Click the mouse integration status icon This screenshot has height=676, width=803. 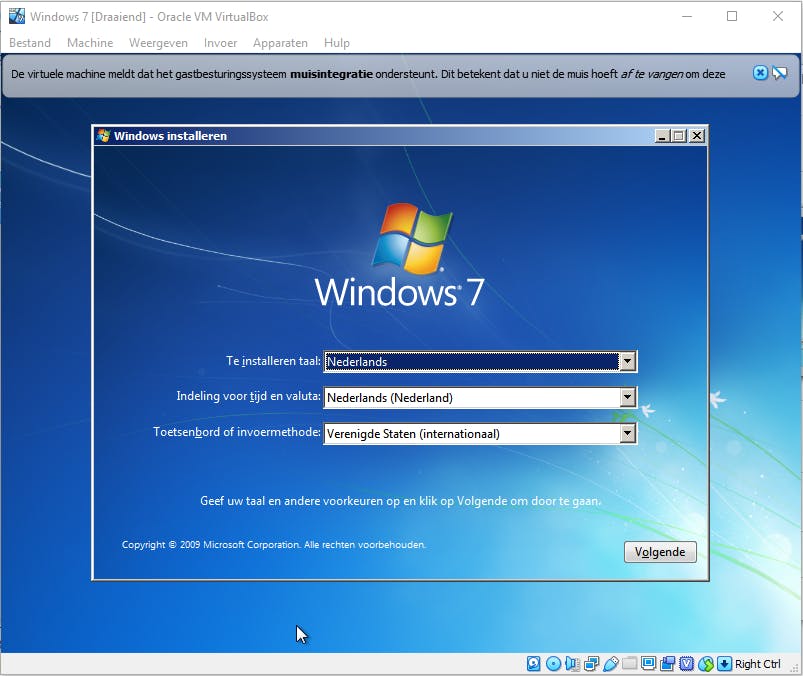point(706,664)
